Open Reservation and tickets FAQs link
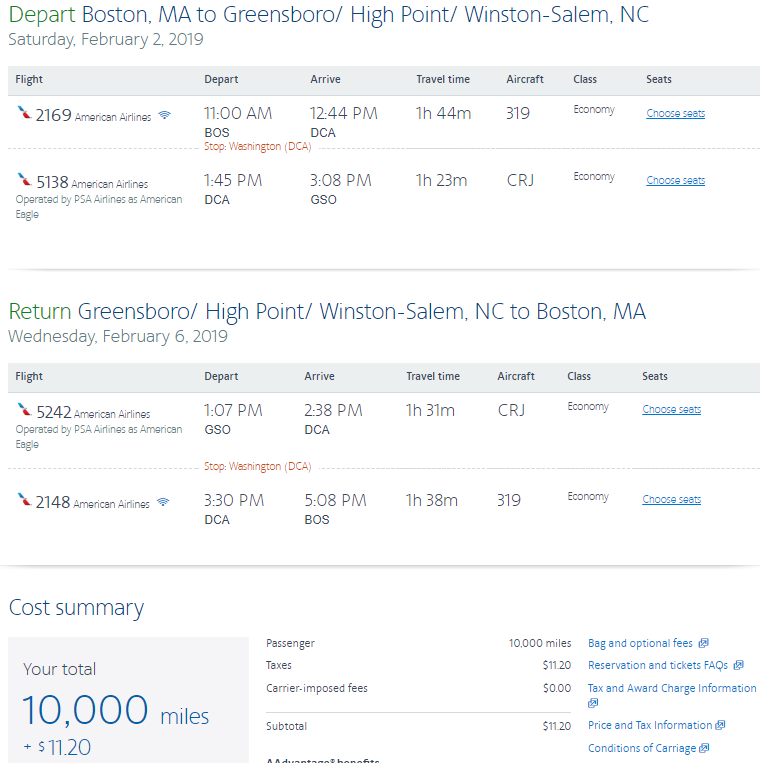760x763 pixels. point(657,665)
